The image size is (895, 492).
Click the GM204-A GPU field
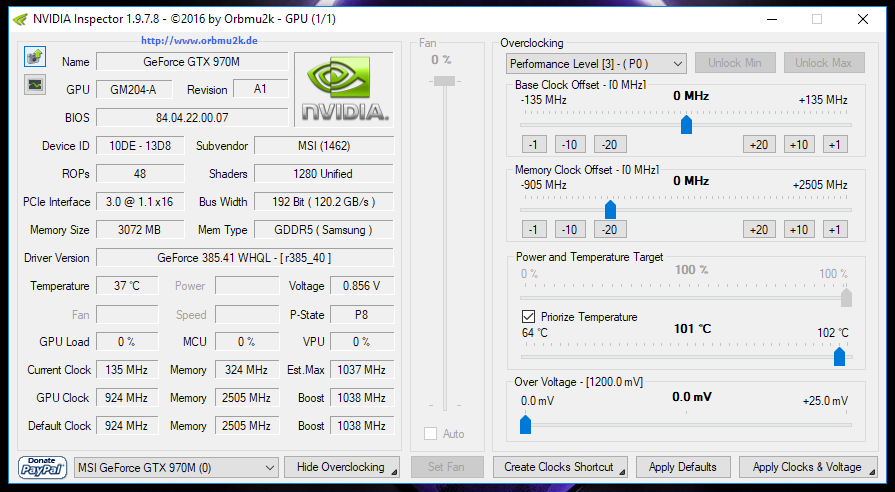(134, 90)
